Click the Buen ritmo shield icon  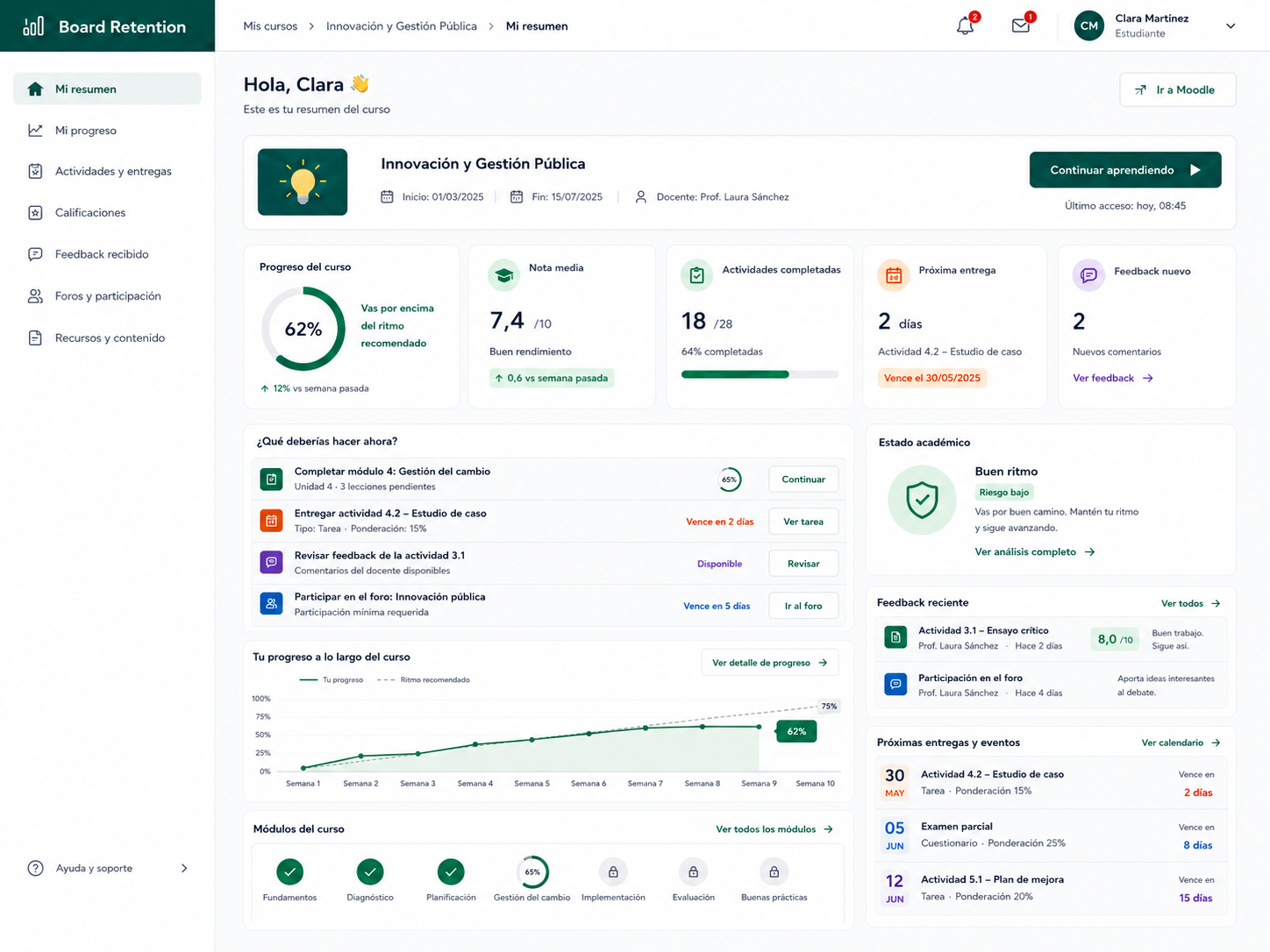point(922,501)
